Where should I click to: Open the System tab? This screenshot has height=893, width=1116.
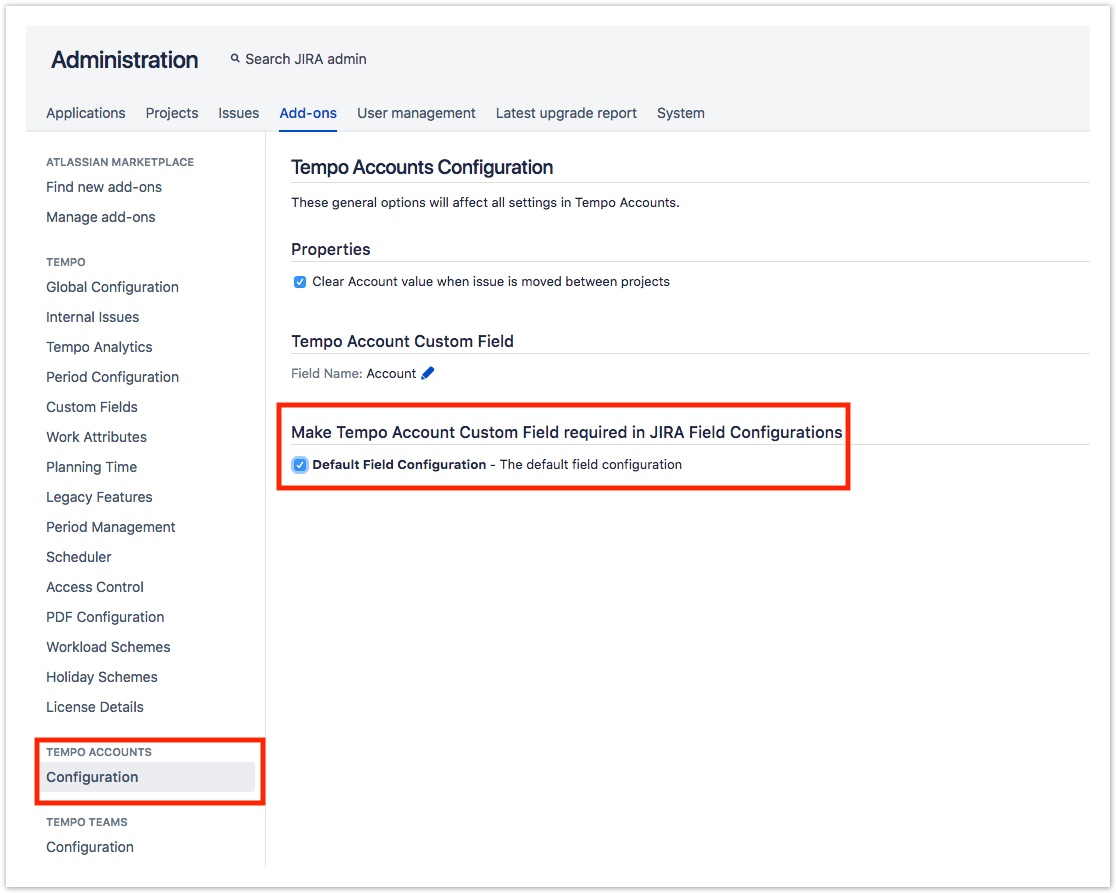coord(681,113)
